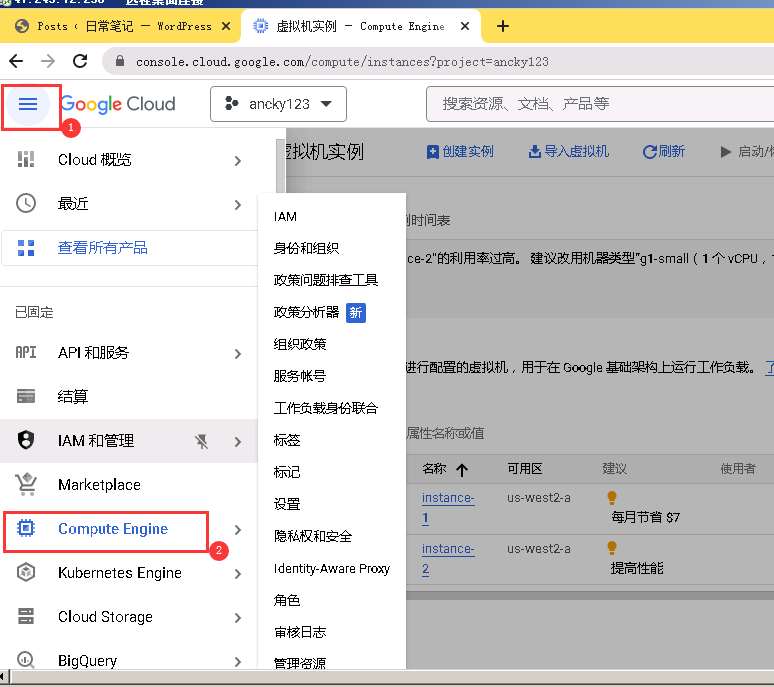Click the 创建实例 button
Viewport: 774px width, 687px height.
tap(460, 152)
